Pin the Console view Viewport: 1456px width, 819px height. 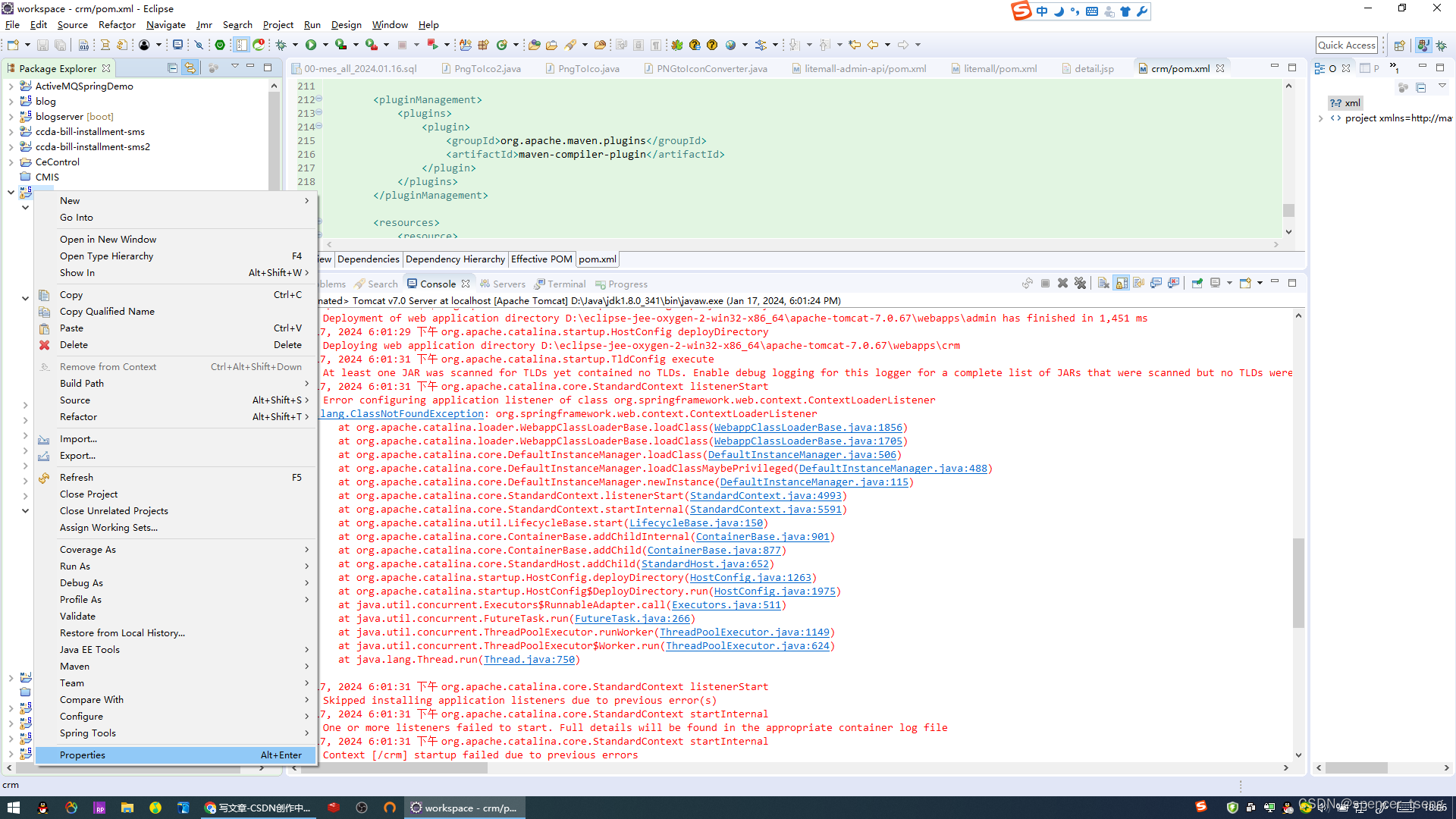click(1198, 283)
